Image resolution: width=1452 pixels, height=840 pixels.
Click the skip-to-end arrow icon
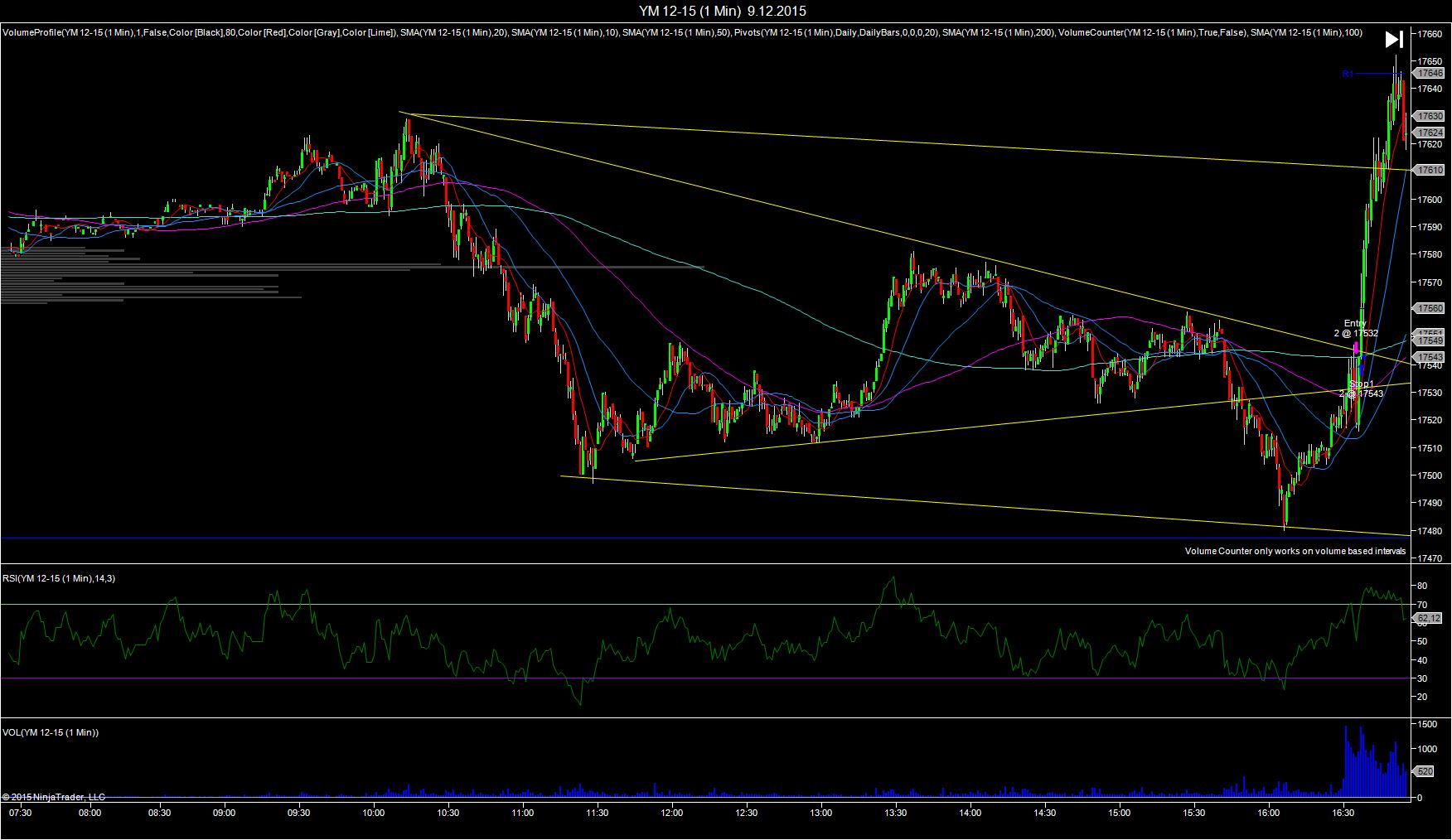1394,39
